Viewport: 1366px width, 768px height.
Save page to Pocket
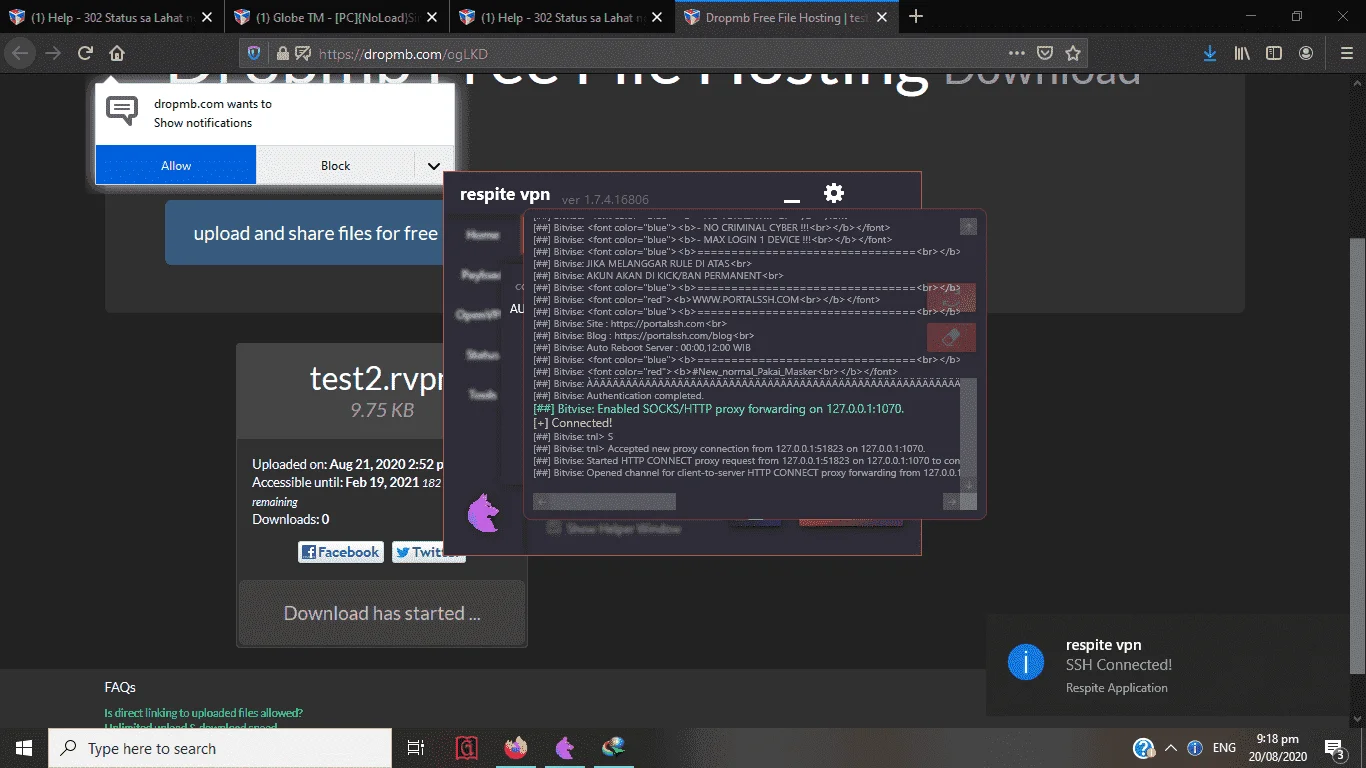click(x=1045, y=54)
